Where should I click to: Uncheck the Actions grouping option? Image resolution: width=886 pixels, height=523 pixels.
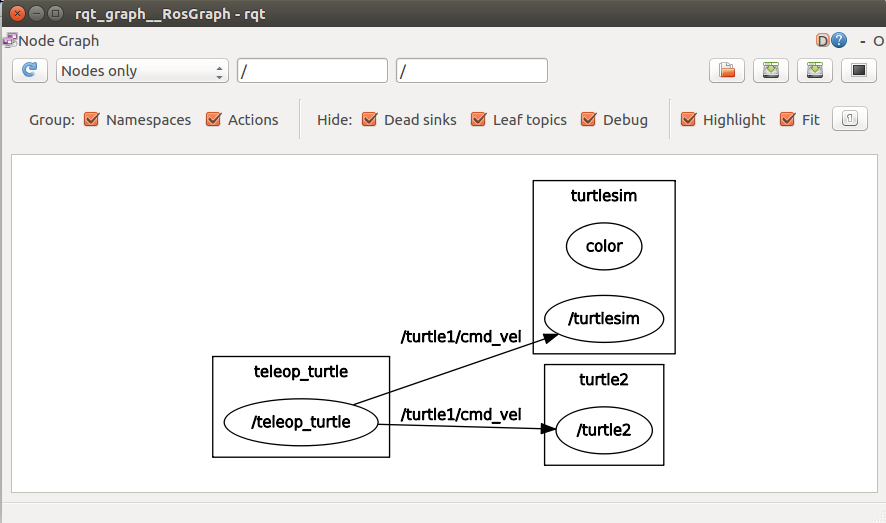point(213,120)
